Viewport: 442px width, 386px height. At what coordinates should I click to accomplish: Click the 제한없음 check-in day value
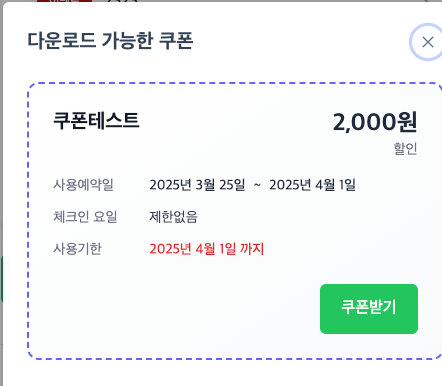[x=173, y=217]
